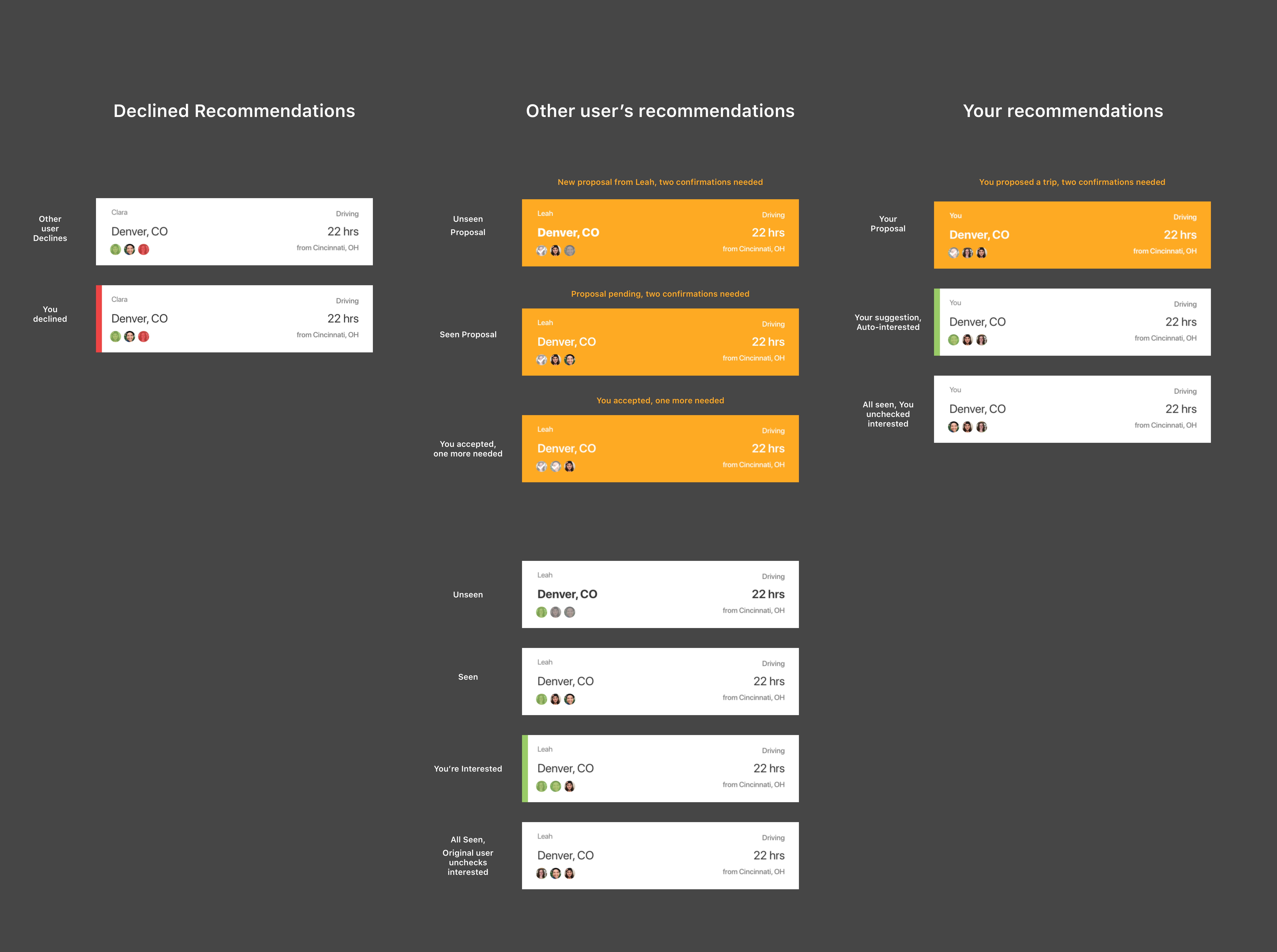Click the You declined label
The image size is (1277, 952).
coord(50,314)
